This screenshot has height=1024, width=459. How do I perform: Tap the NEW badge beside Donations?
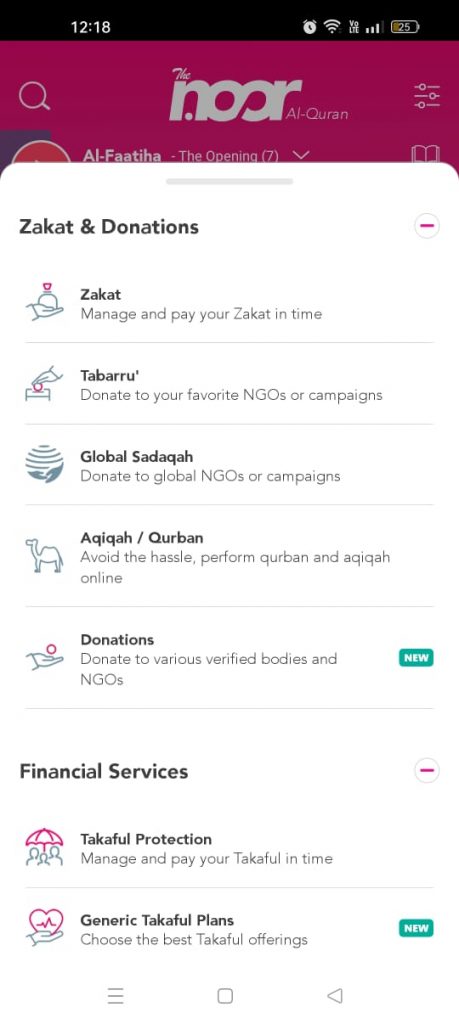point(416,658)
